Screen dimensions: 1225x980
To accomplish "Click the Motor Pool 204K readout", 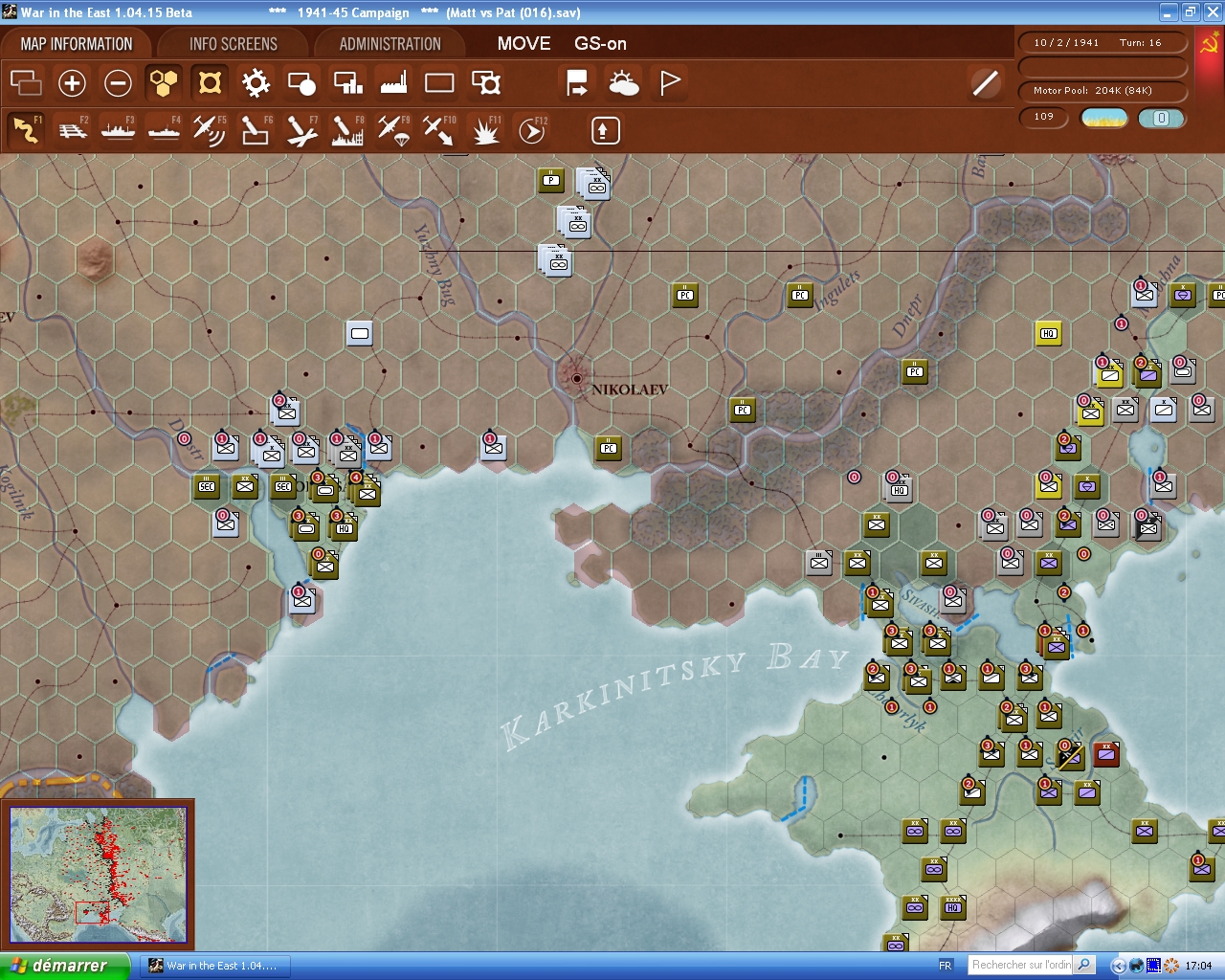I will tap(1102, 91).
